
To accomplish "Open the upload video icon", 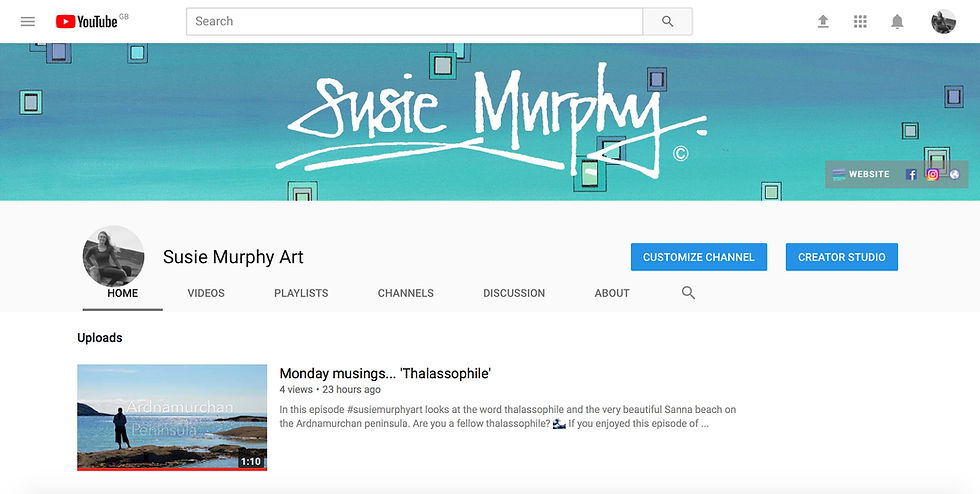I will click(823, 21).
